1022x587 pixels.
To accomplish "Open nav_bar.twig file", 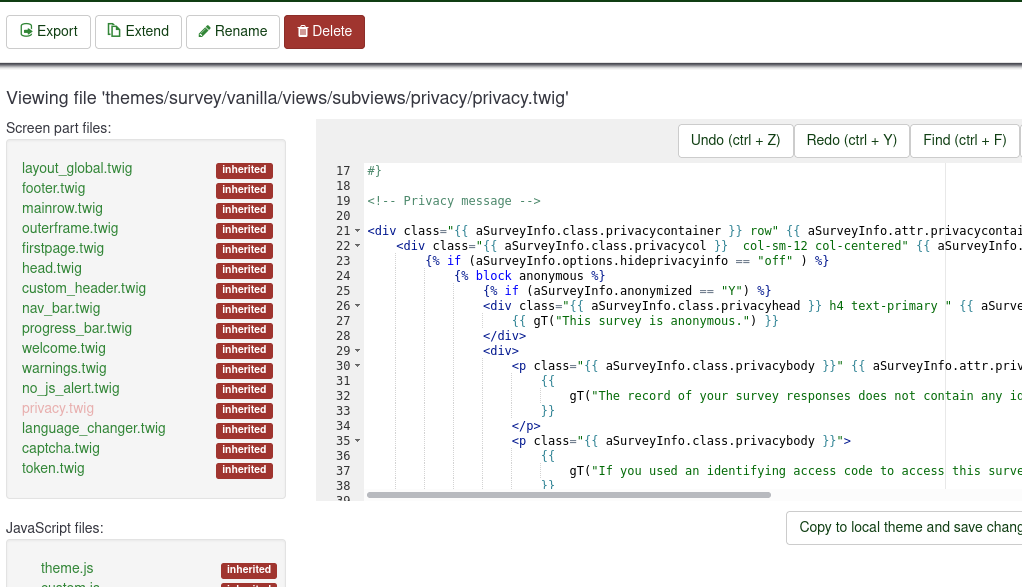I will 61,309.
